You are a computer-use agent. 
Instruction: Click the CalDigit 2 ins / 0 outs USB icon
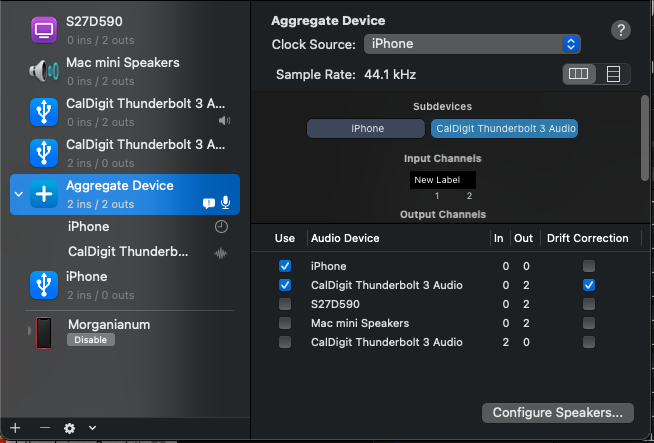(x=44, y=153)
